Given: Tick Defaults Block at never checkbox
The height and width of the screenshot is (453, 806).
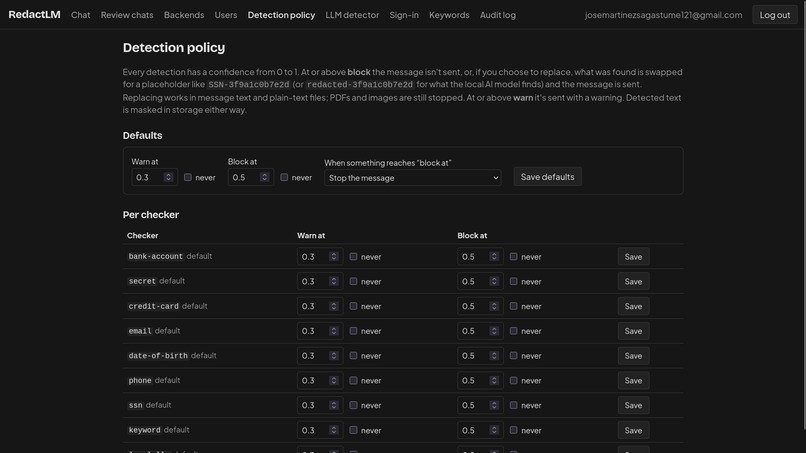Looking at the screenshot, I should coord(284,177).
